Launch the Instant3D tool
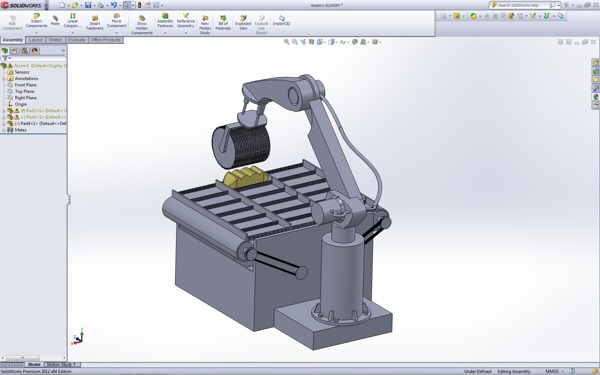 [x=281, y=20]
